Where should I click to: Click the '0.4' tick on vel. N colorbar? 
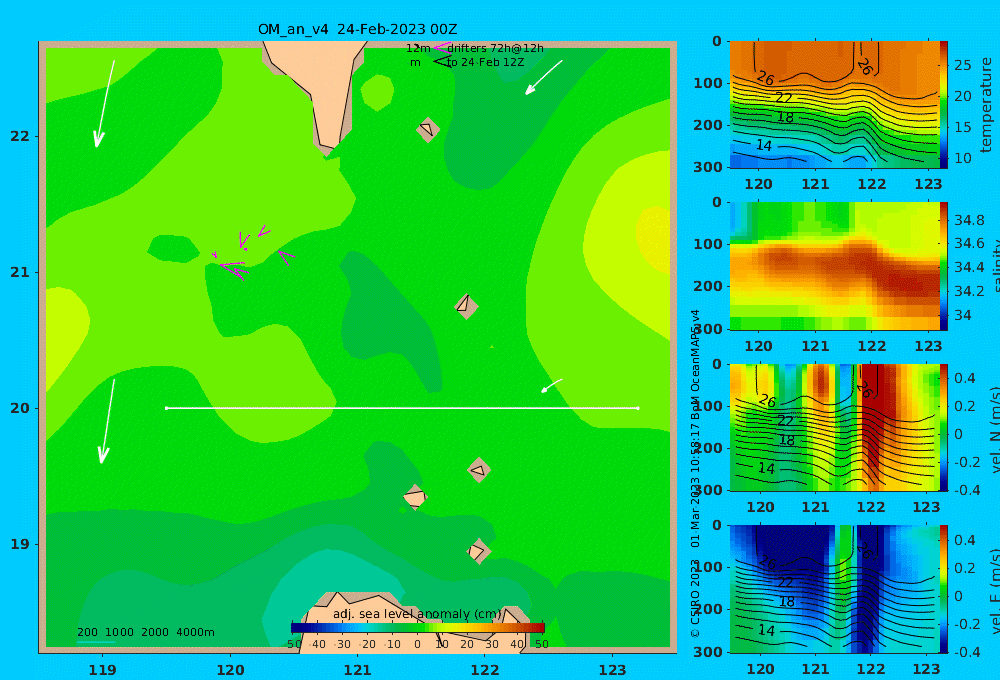pos(965,378)
